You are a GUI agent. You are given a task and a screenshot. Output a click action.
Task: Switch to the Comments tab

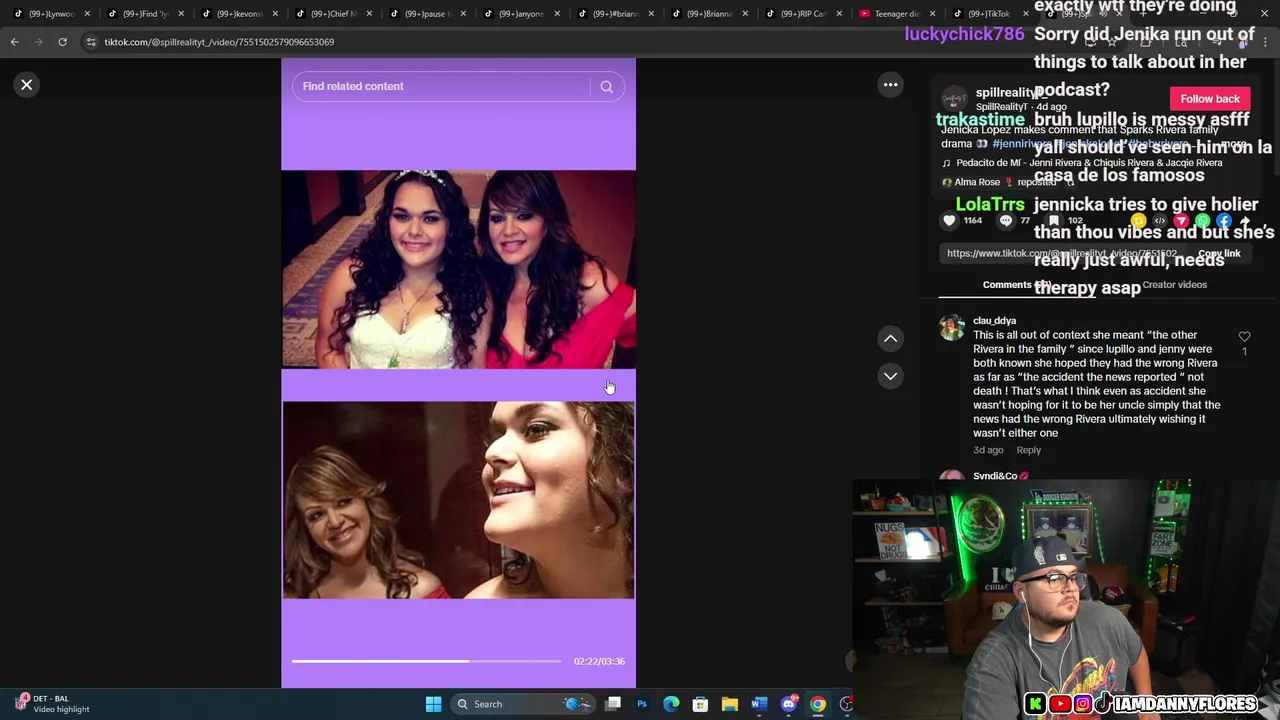(x=1016, y=285)
